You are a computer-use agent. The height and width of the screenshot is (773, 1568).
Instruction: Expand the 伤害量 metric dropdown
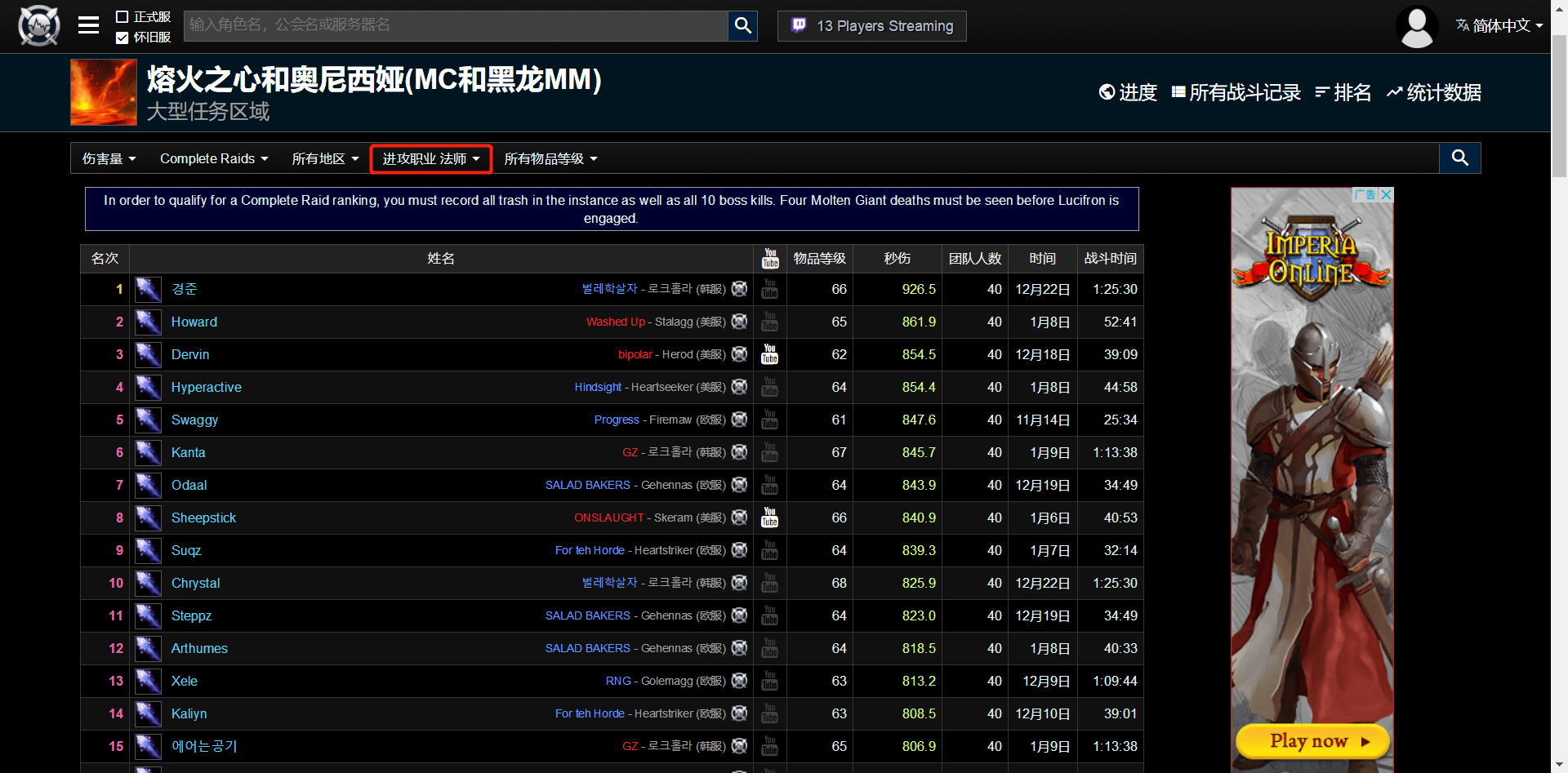point(109,158)
